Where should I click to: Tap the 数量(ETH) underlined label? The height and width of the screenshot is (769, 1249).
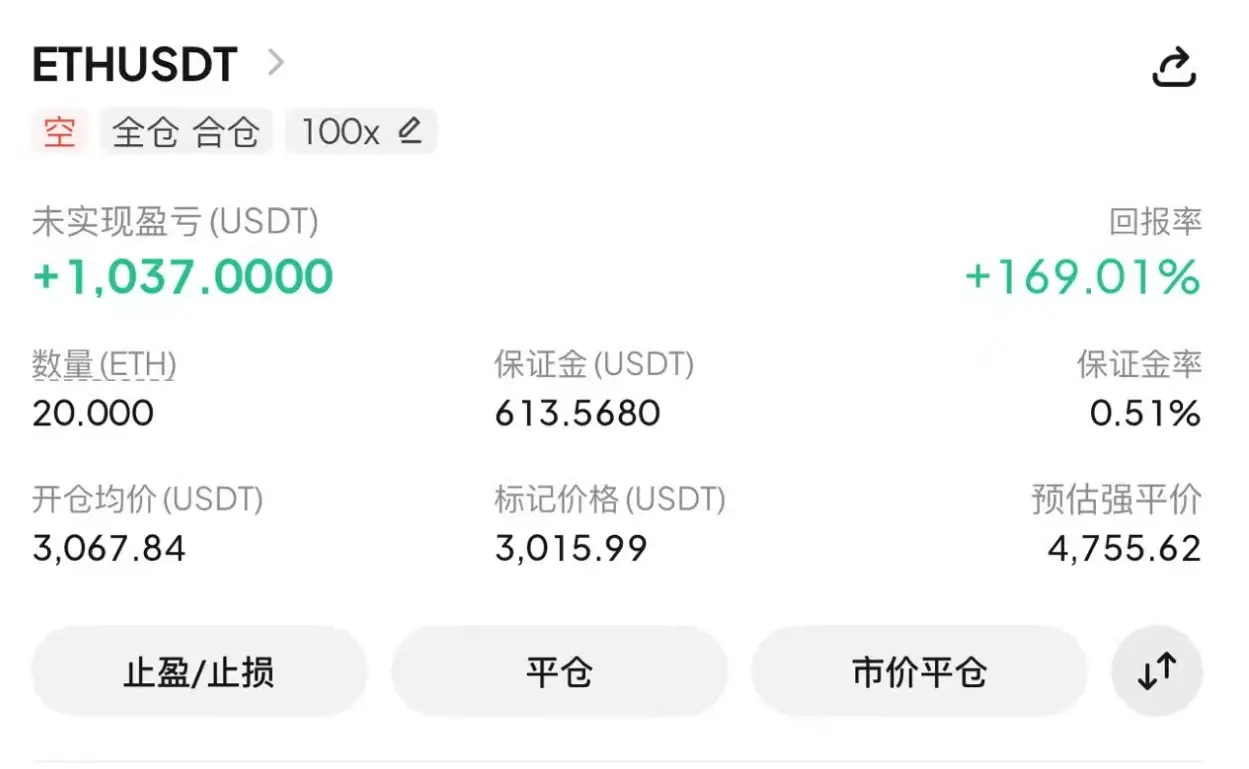104,365
